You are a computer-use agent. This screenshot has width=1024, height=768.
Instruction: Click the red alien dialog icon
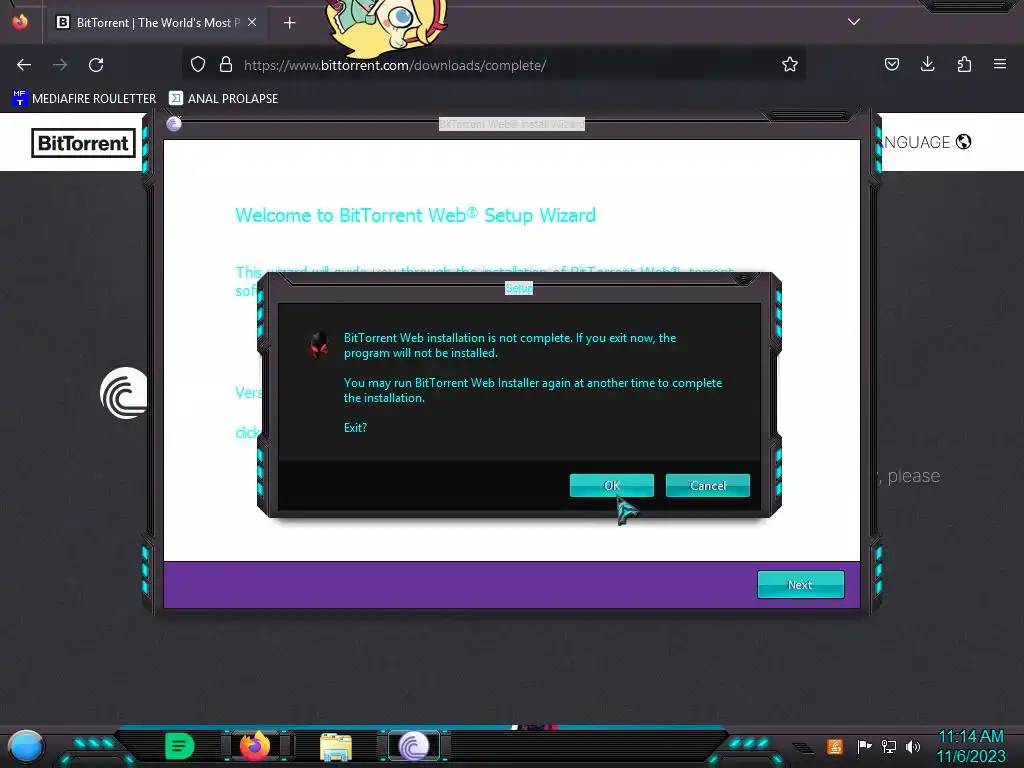(x=319, y=344)
